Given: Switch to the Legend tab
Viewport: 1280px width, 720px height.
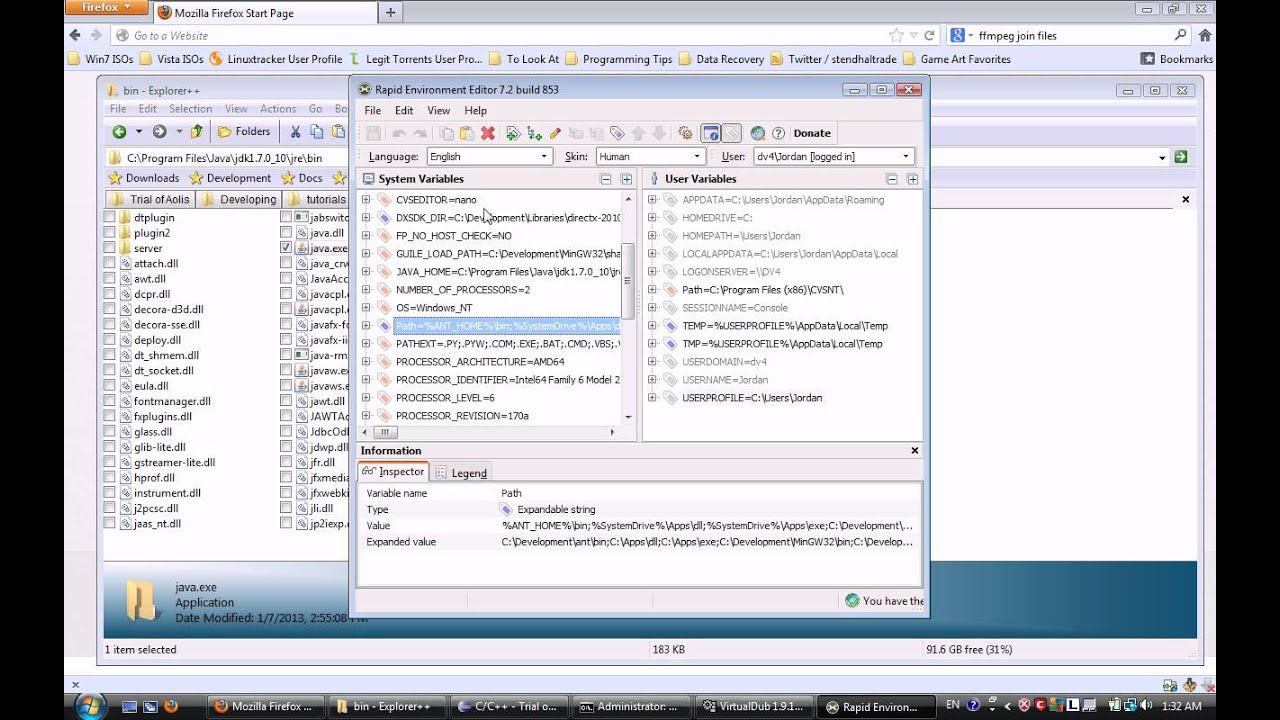Looking at the screenshot, I should tap(461, 473).
